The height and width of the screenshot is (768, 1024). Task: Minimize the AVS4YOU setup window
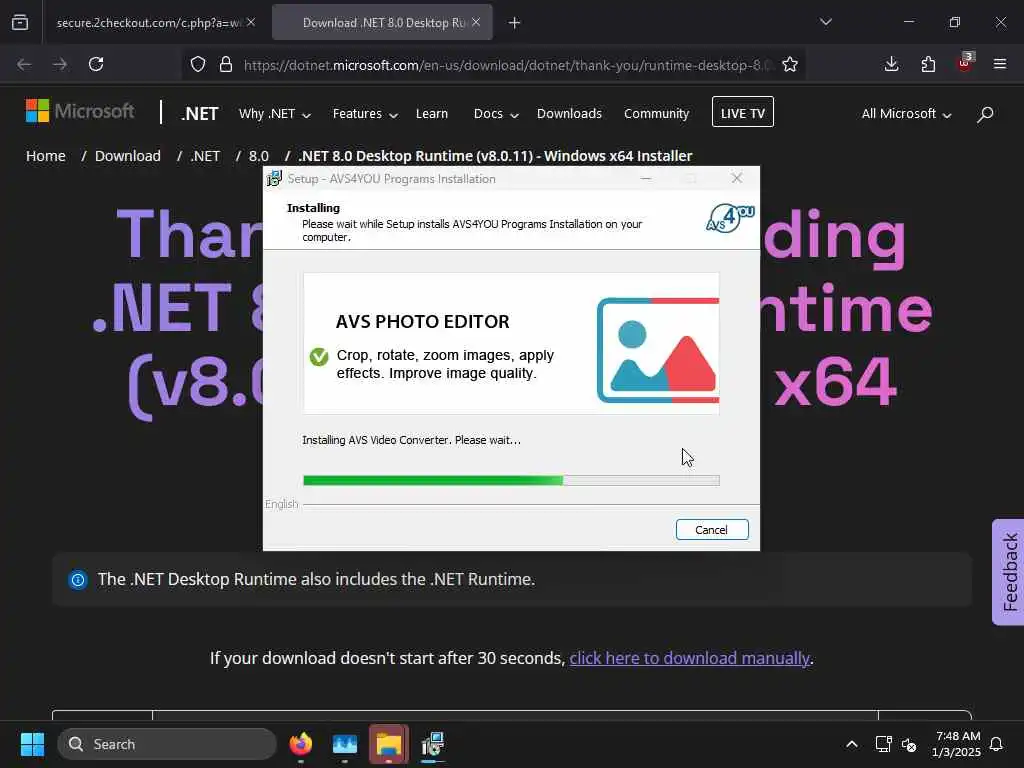pos(646,178)
